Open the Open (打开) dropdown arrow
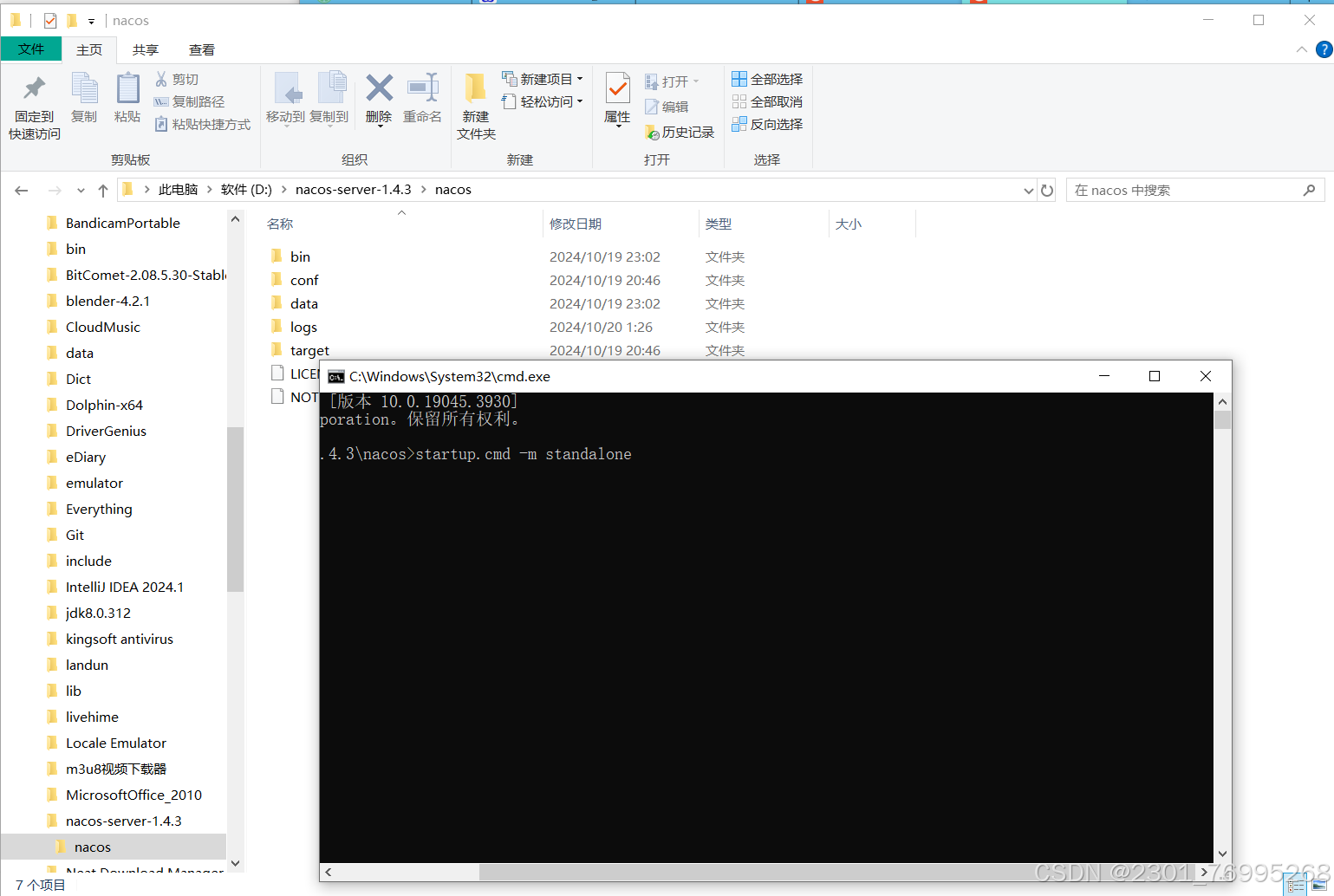Screen dimensions: 1334x896 tap(695, 81)
